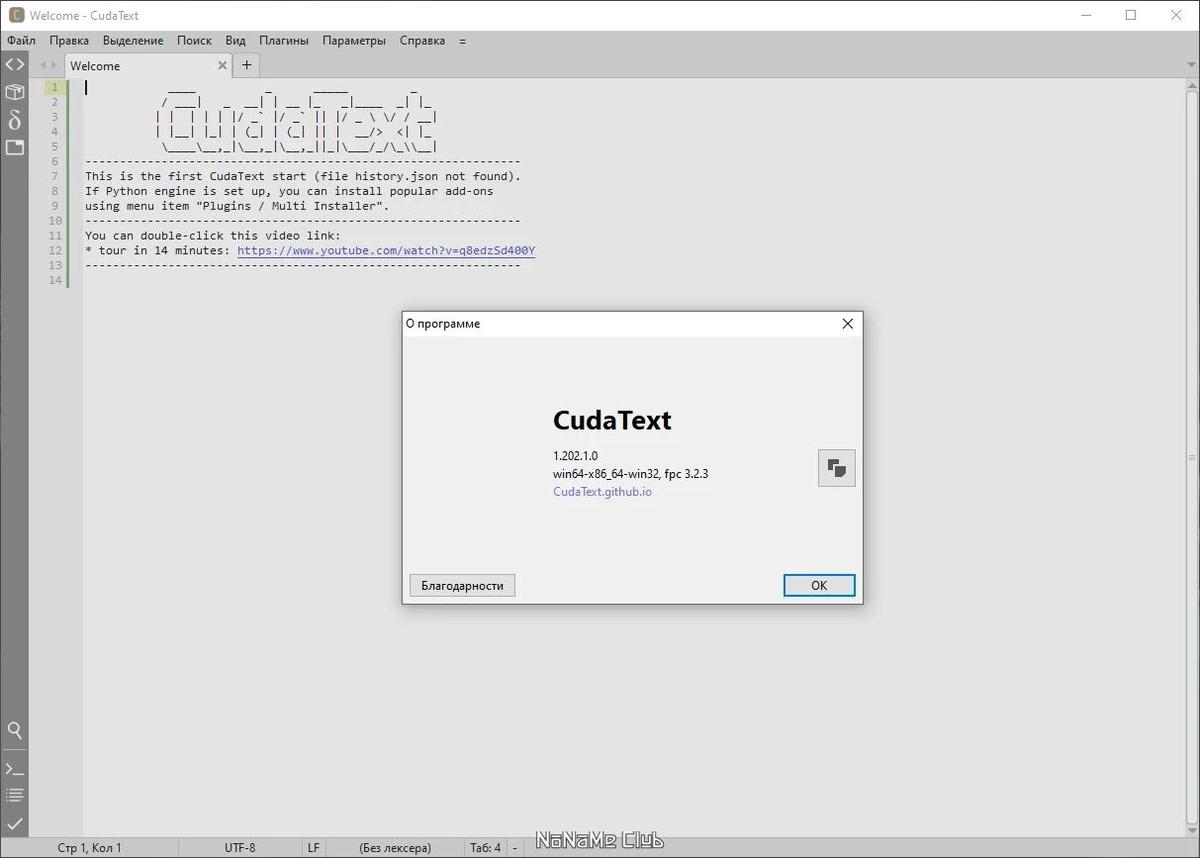Open the Validate checkmark icon in sidebar
The image size is (1200, 858).
[x=14, y=823]
